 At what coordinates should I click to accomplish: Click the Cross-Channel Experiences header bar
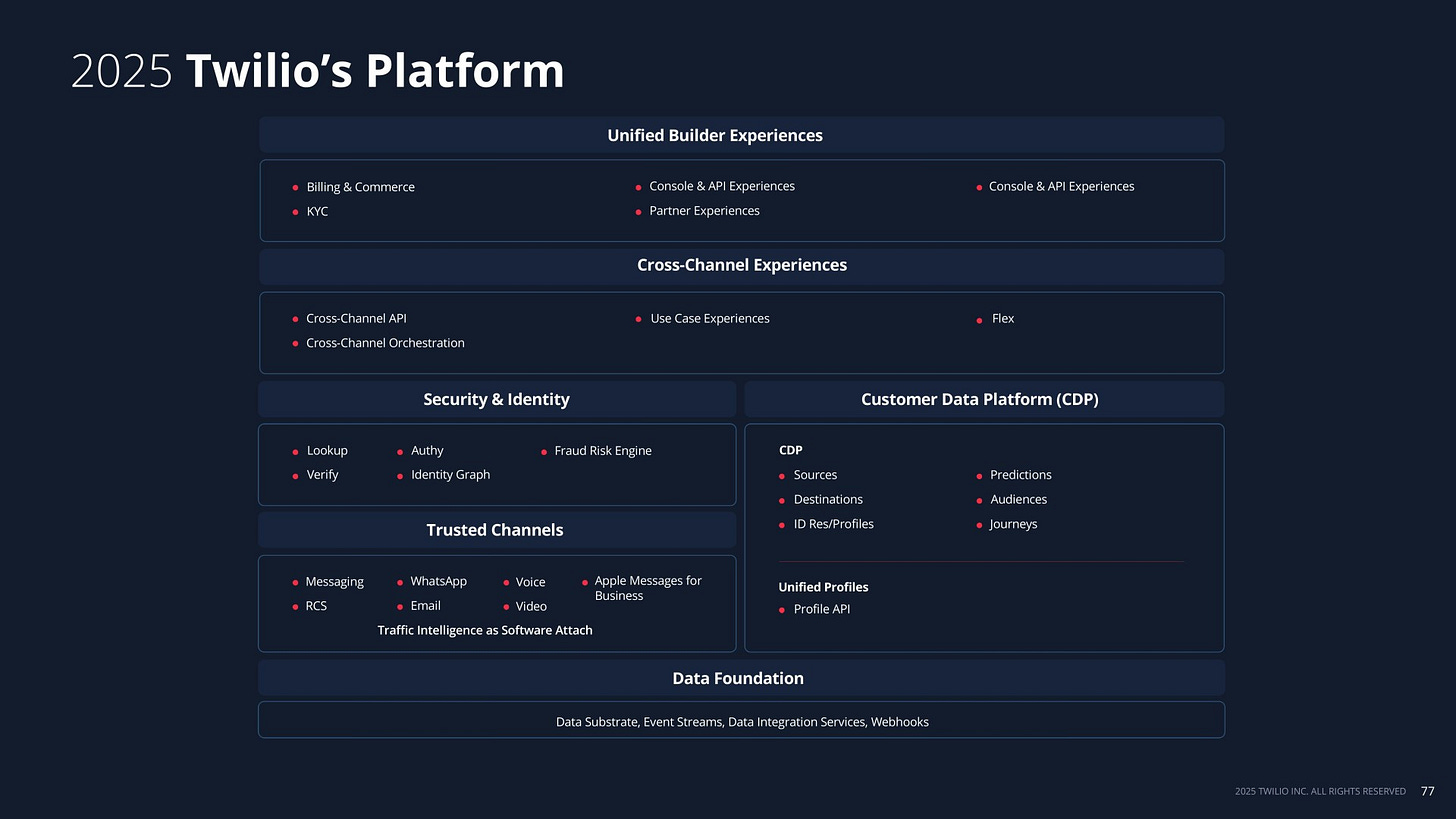tap(741, 266)
